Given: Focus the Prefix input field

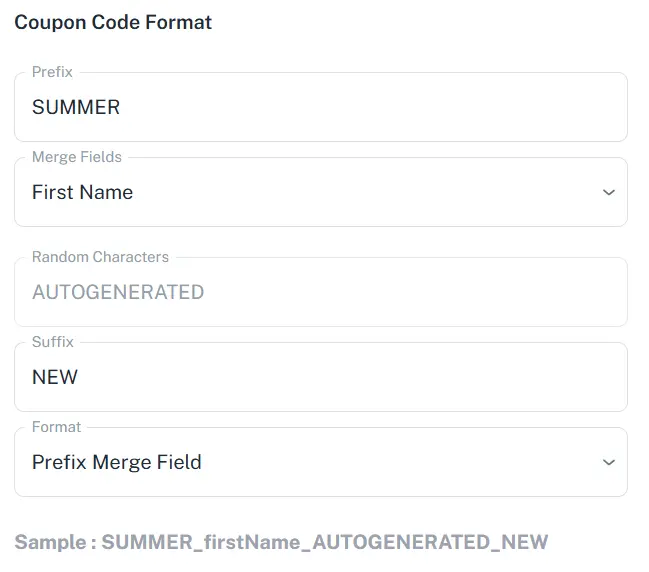Looking at the screenshot, I should (320, 107).
